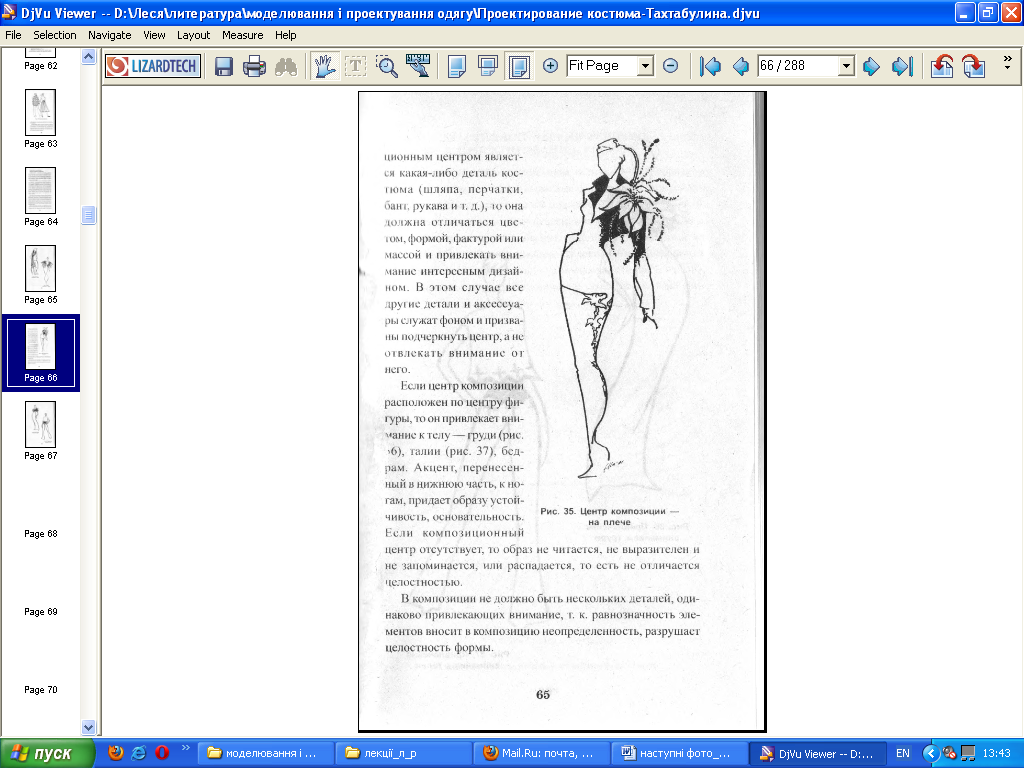This screenshot has height=768, width=1024.
Task: Launch Opera from quick launch
Action: (162, 753)
